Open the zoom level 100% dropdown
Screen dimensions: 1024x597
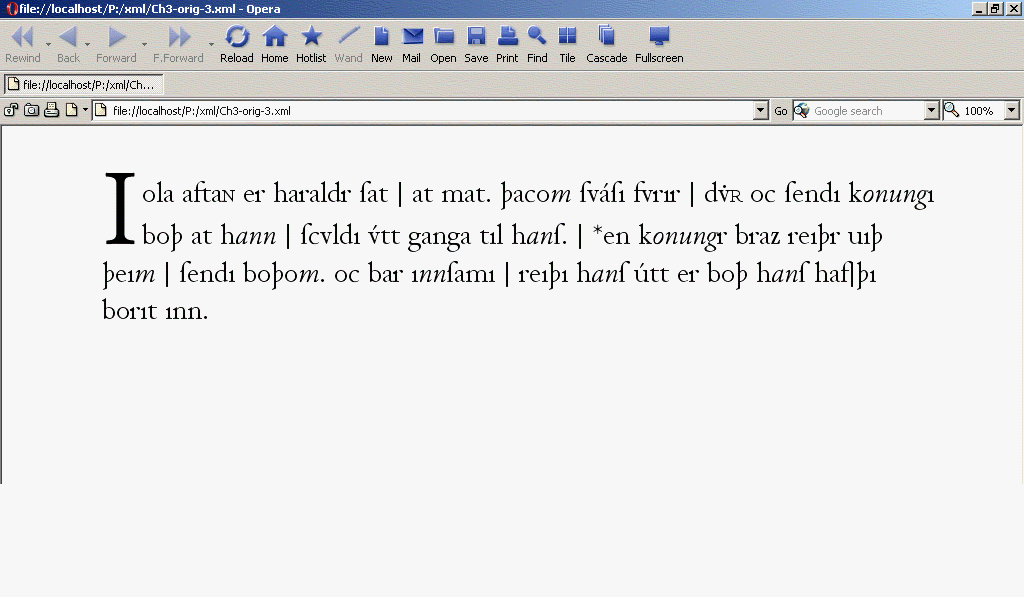(x=1011, y=111)
